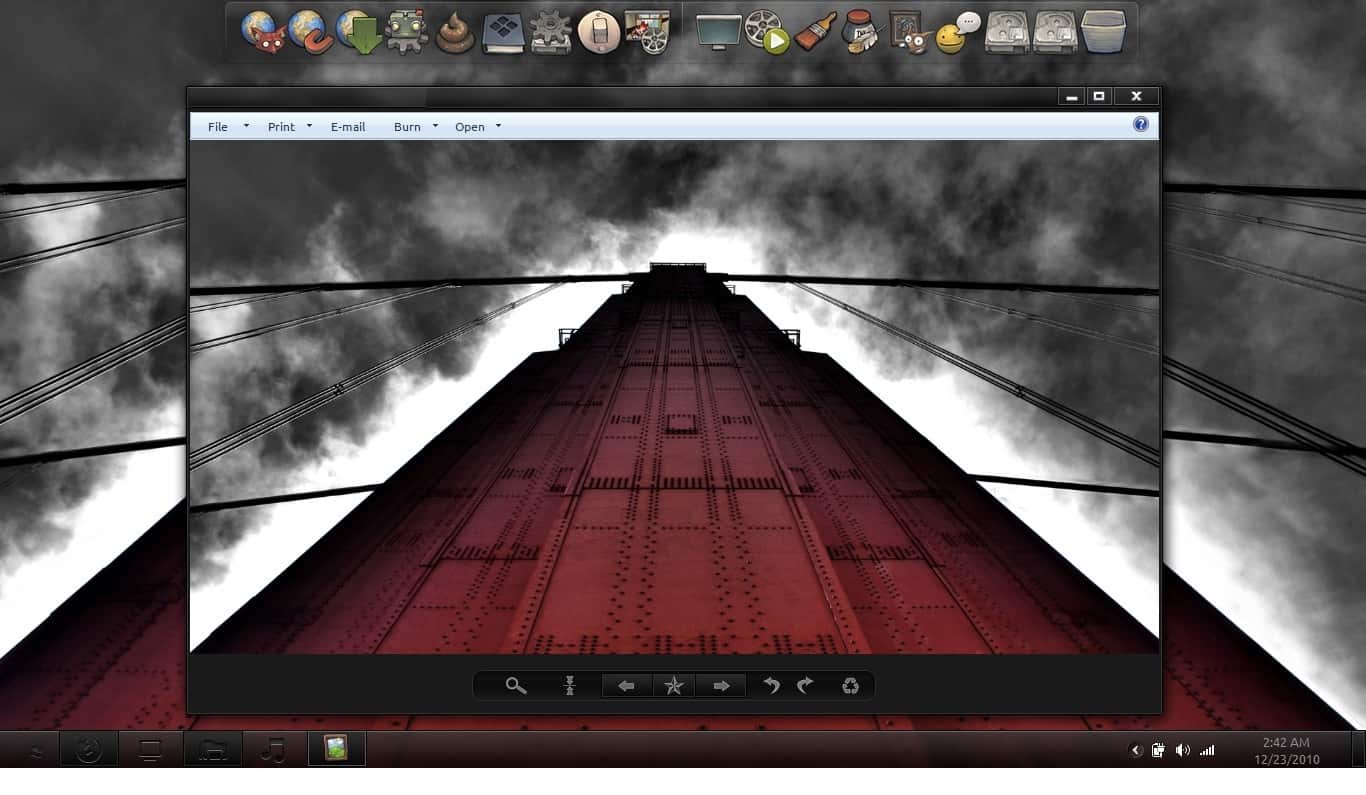Screen dimensions: 1366x795
Task: Open the music player from the taskbar
Action: (274, 749)
